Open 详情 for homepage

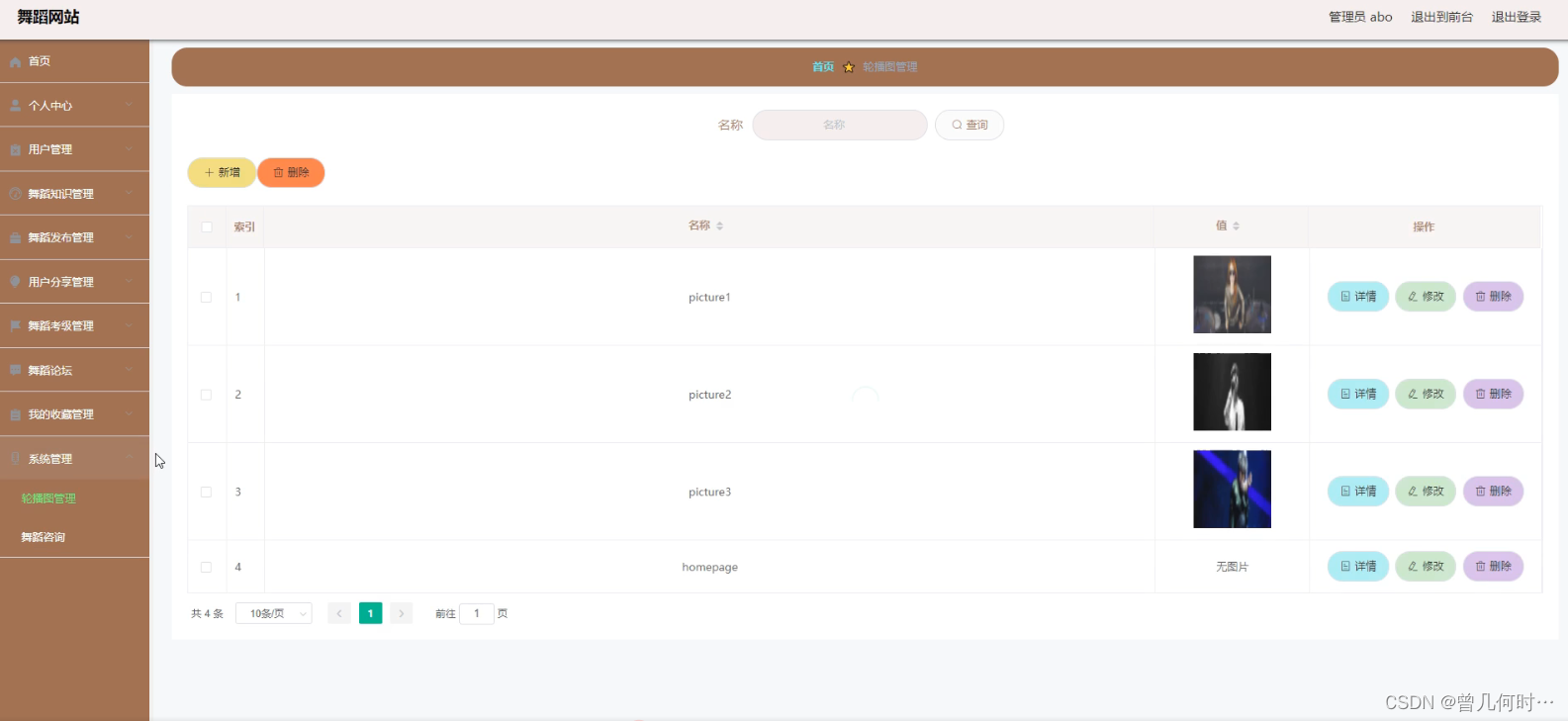point(1358,567)
